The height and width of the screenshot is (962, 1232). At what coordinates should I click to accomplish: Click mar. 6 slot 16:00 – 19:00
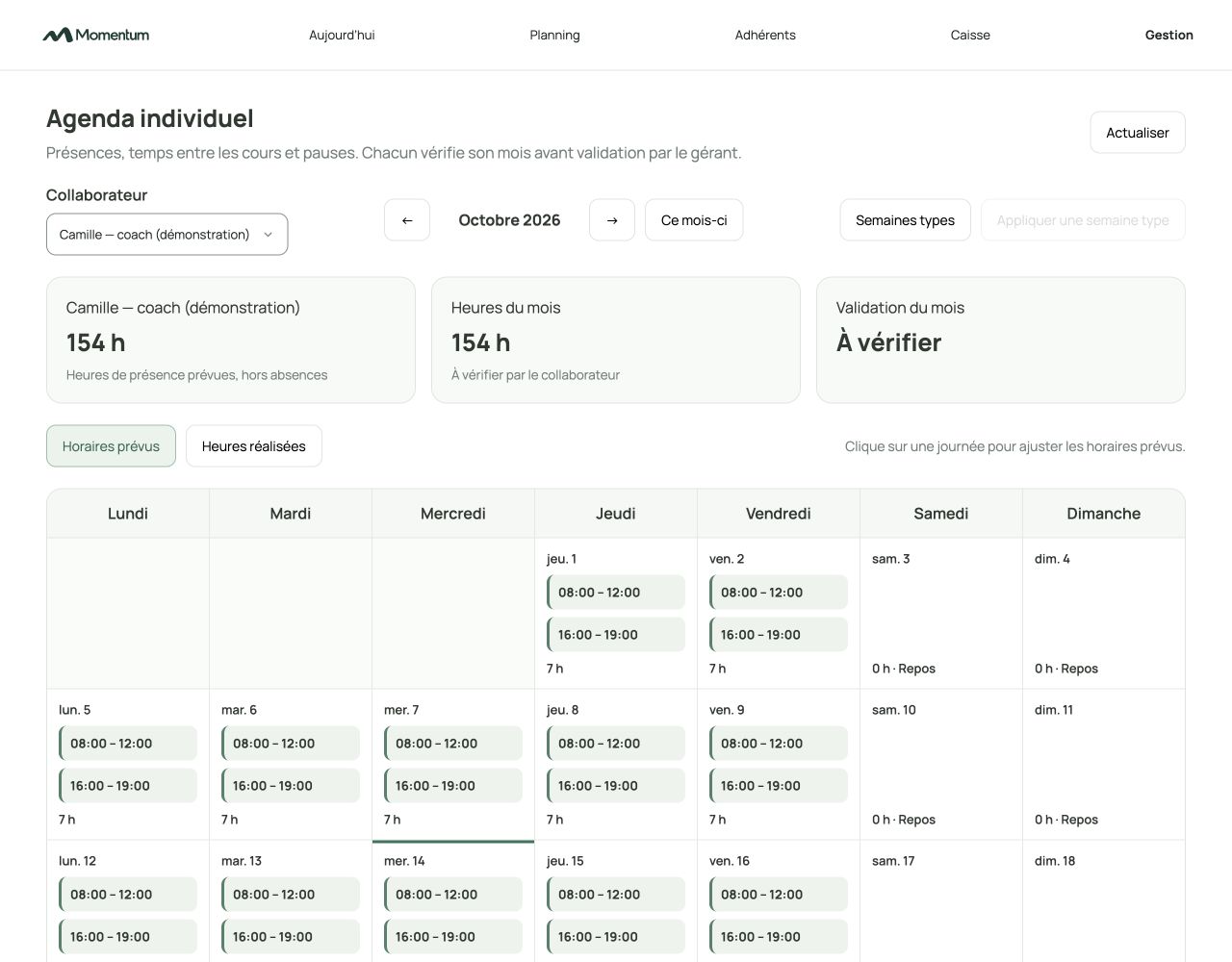[291, 786]
